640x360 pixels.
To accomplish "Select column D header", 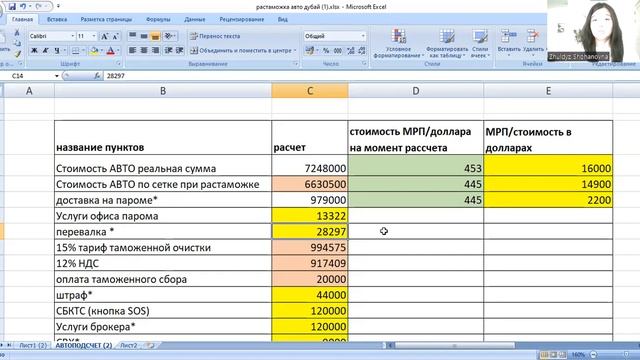I will coord(416,91).
